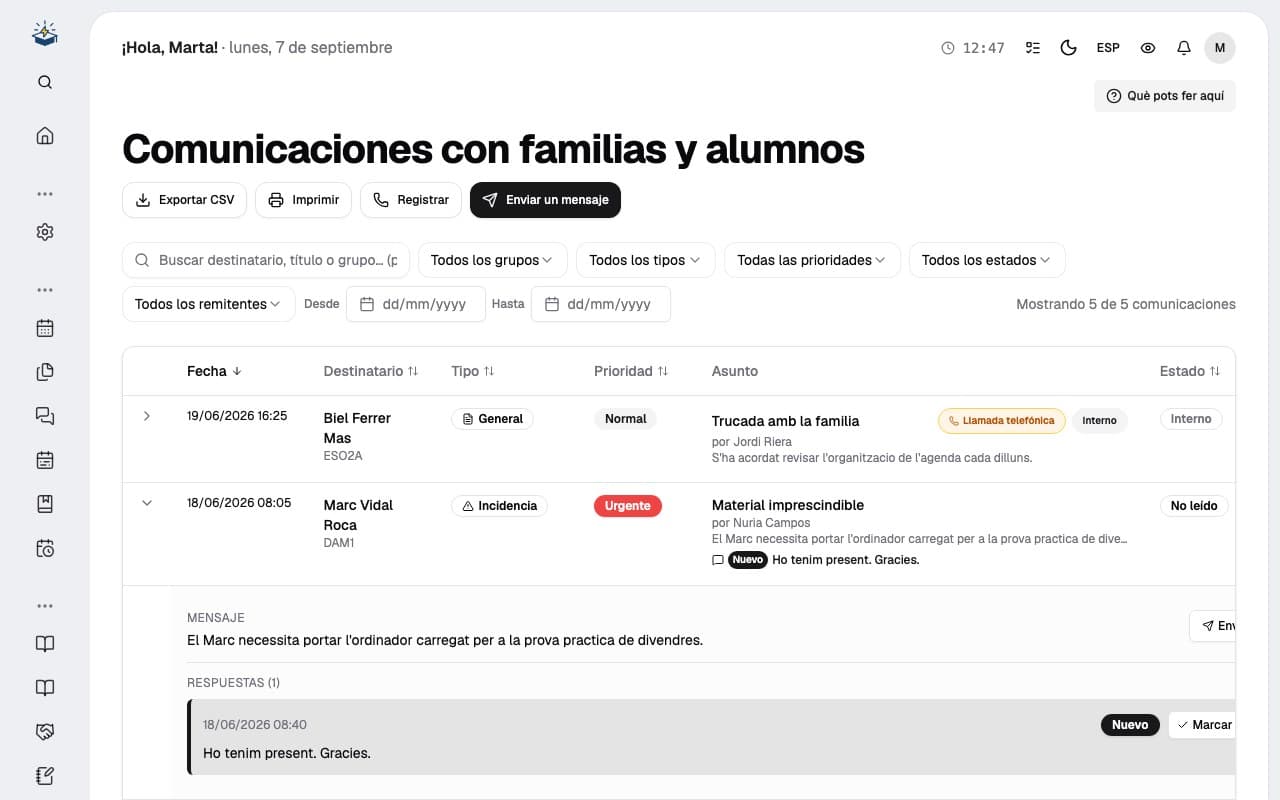Screen dimensions: 1280x800
Task: Click the Llamada telefónica tag
Action: click(x=1002, y=421)
